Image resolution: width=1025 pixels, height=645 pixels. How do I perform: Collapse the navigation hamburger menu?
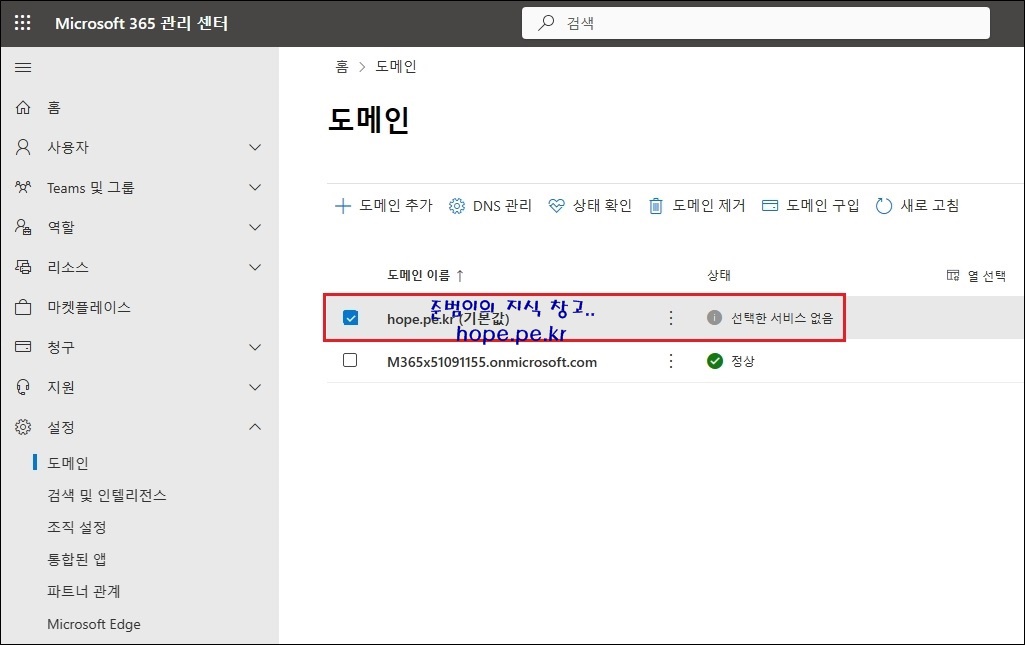[23, 67]
